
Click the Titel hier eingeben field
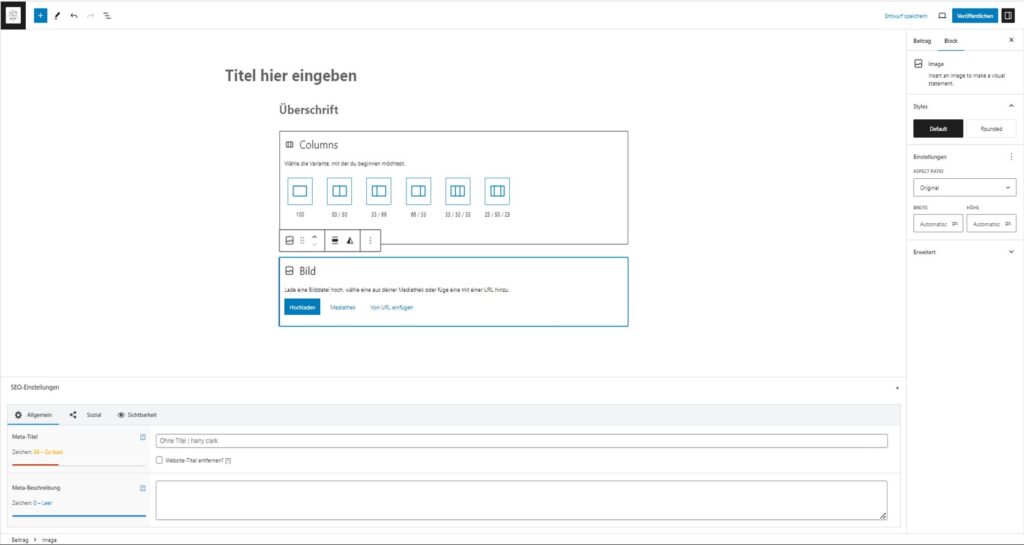click(x=291, y=76)
